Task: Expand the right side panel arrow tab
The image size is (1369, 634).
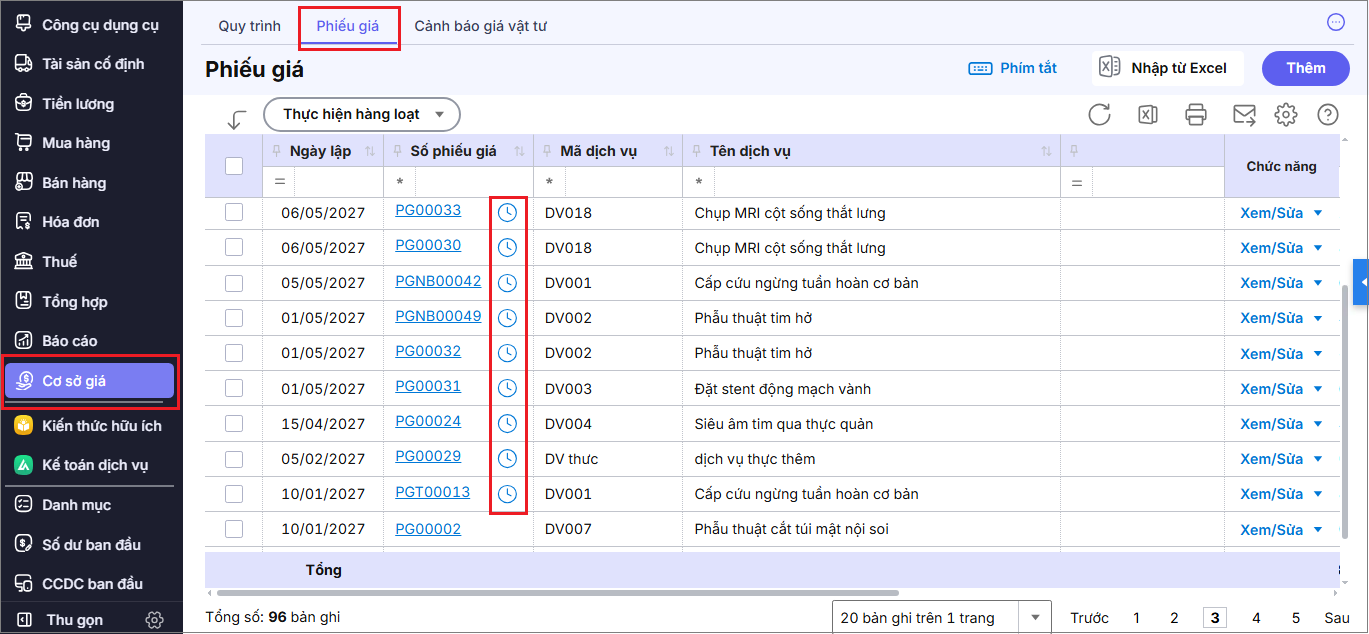Action: pos(1361,284)
